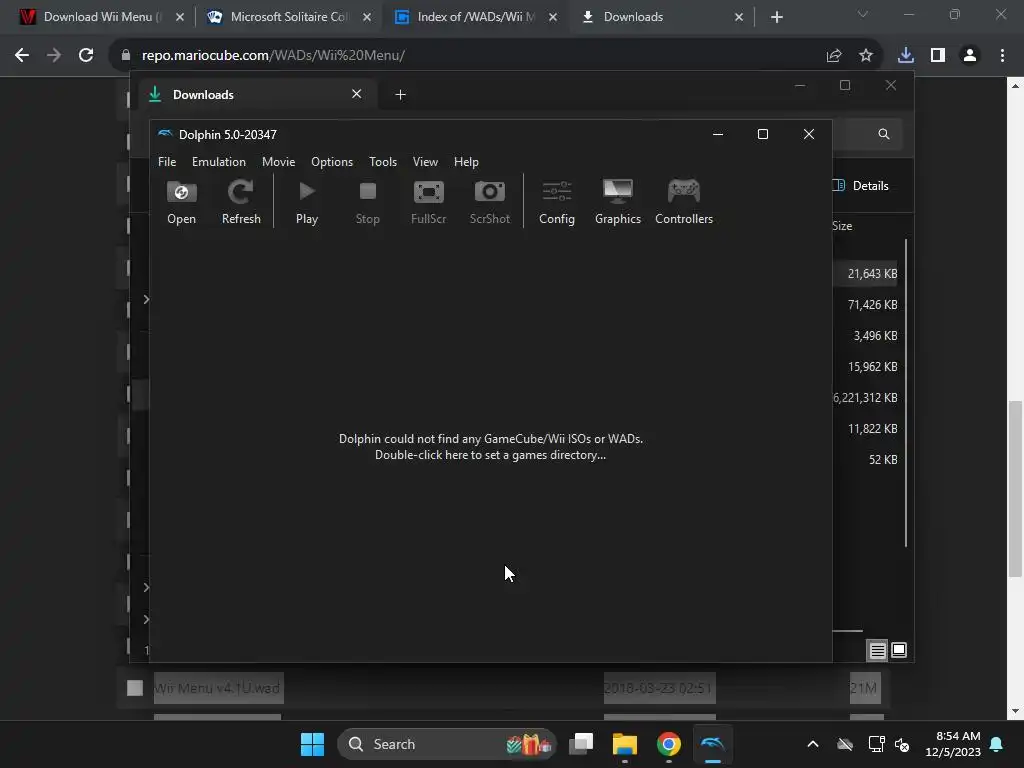Open the File menu
1024x768 pixels.
pyautogui.click(x=167, y=161)
